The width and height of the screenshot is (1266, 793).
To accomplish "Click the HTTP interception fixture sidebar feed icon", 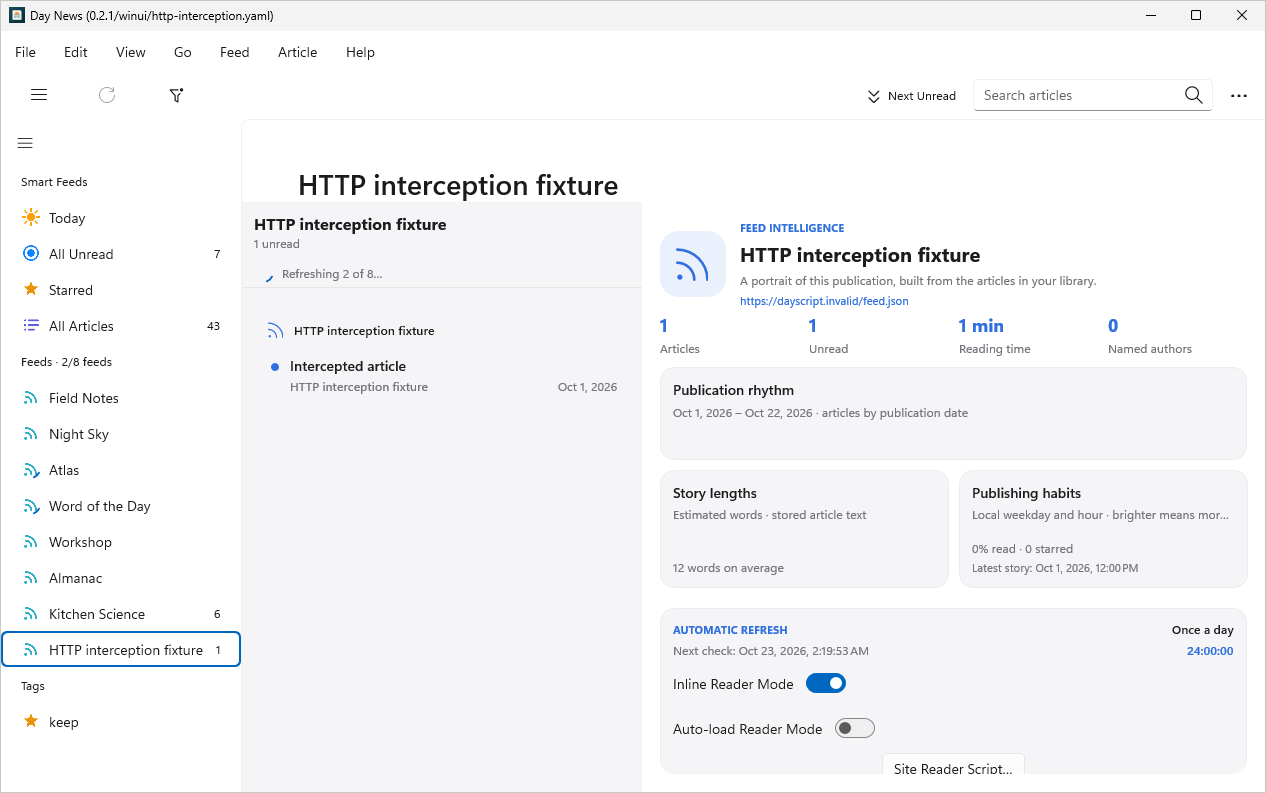I will coord(31,650).
